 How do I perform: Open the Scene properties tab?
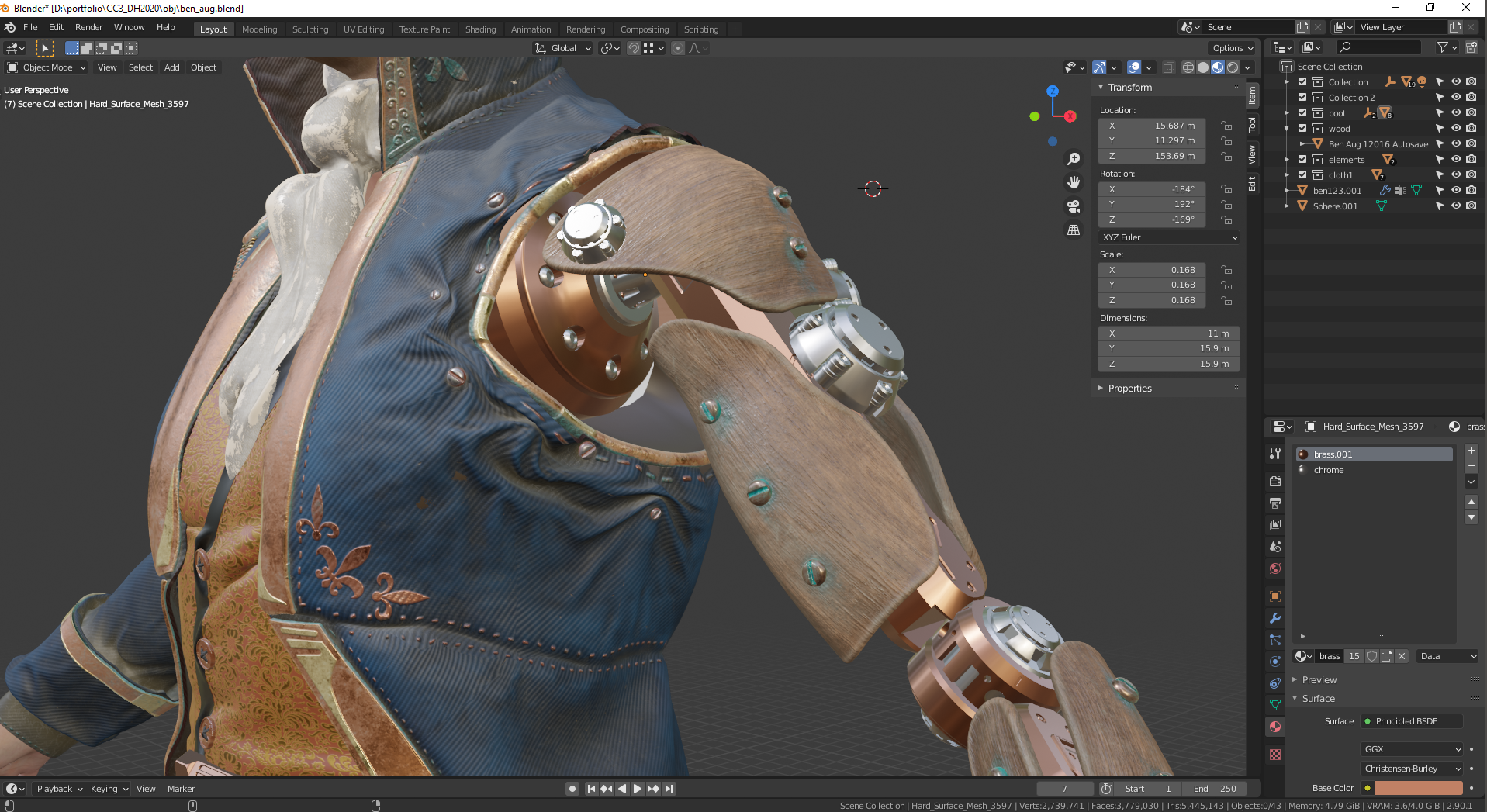coord(1275,547)
